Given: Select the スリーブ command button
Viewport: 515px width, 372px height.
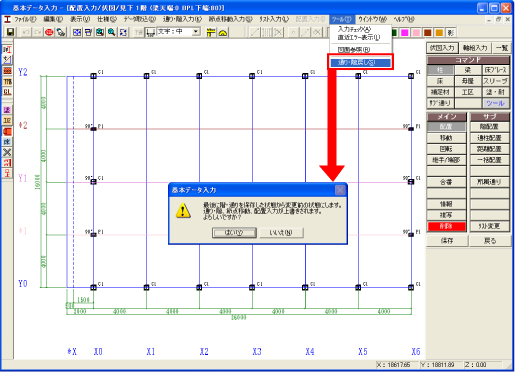Looking at the screenshot, I should click(496, 81).
